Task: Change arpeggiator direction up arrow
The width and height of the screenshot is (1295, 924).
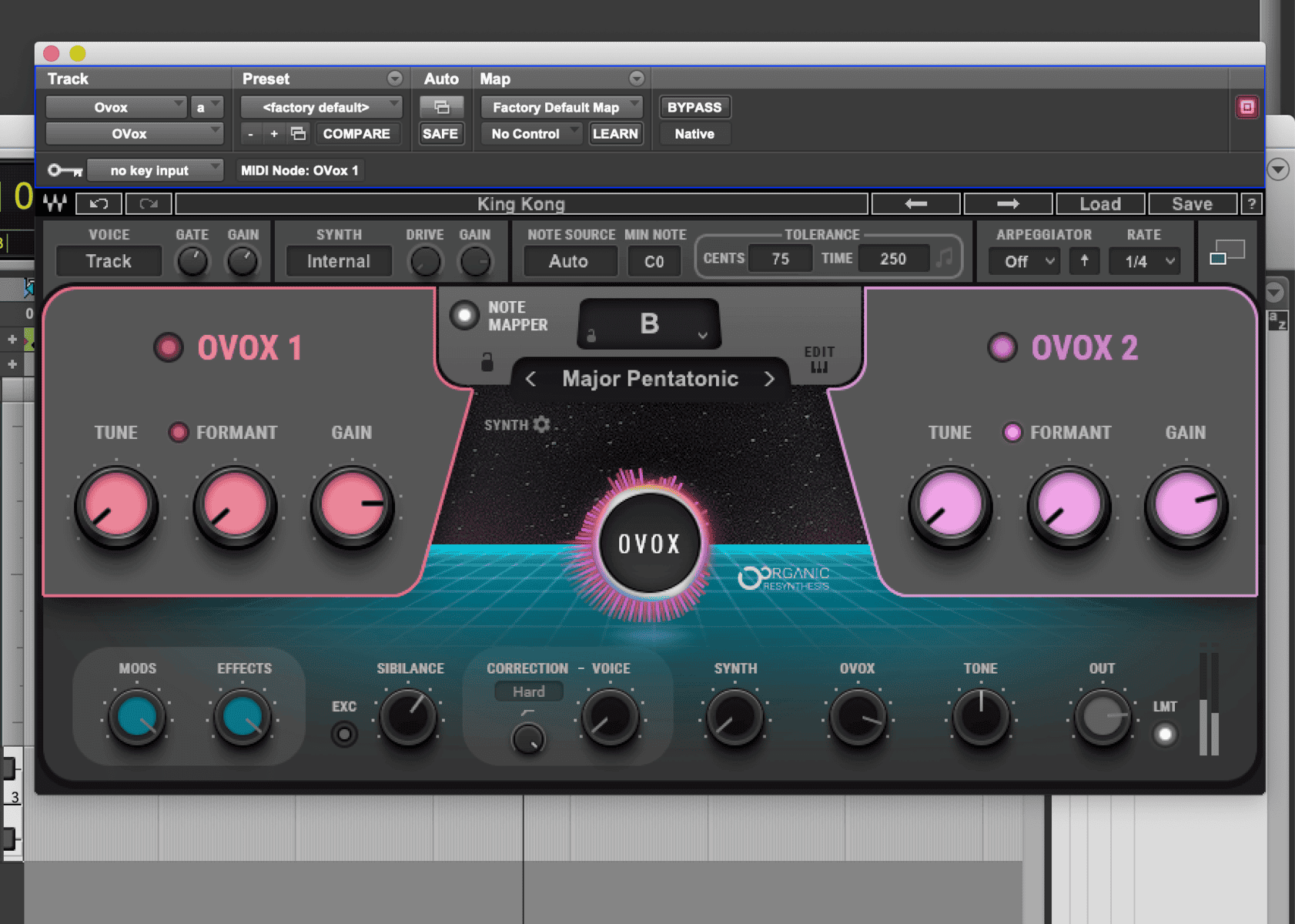Action: pyautogui.click(x=1084, y=260)
